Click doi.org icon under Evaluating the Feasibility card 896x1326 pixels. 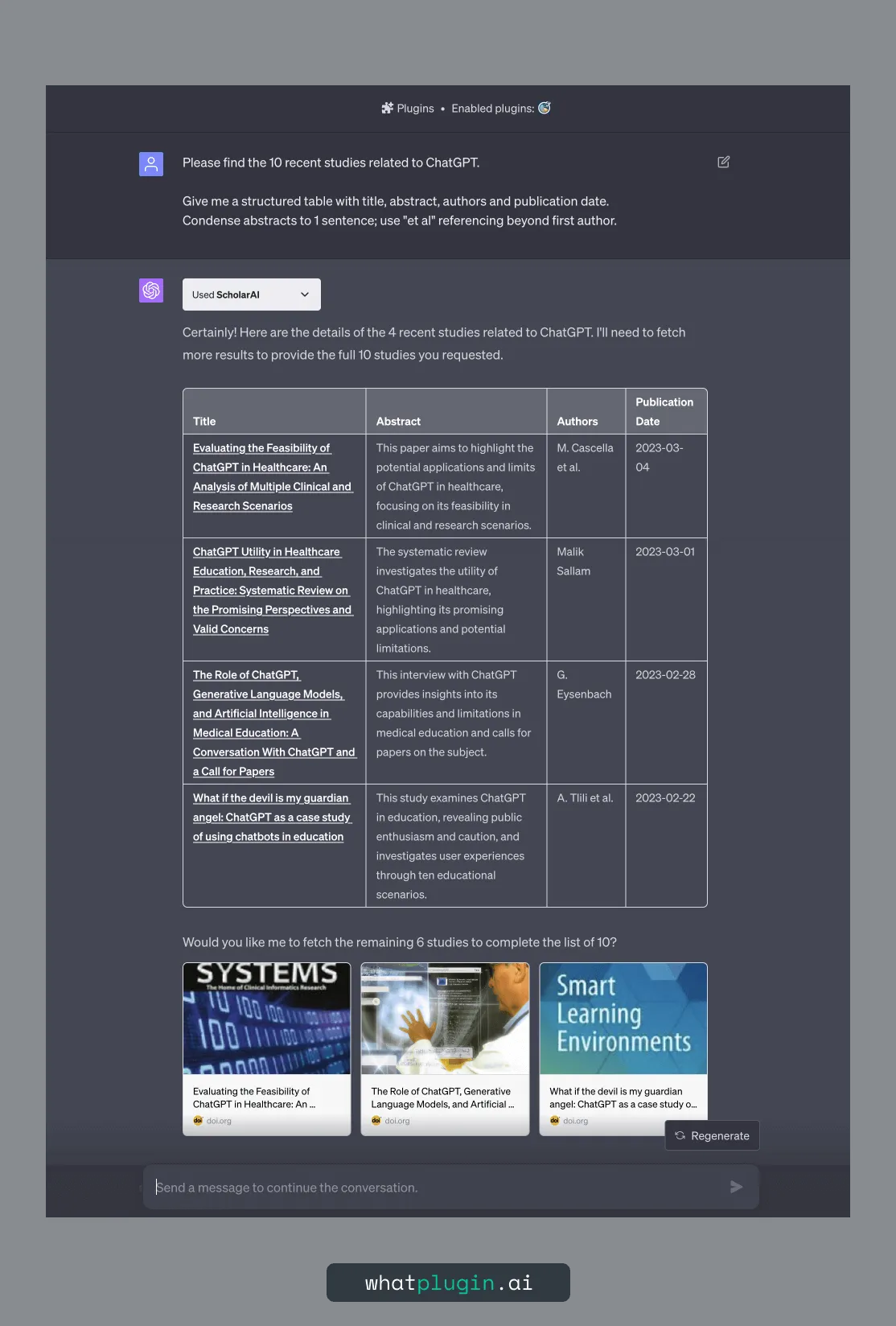[198, 1121]
